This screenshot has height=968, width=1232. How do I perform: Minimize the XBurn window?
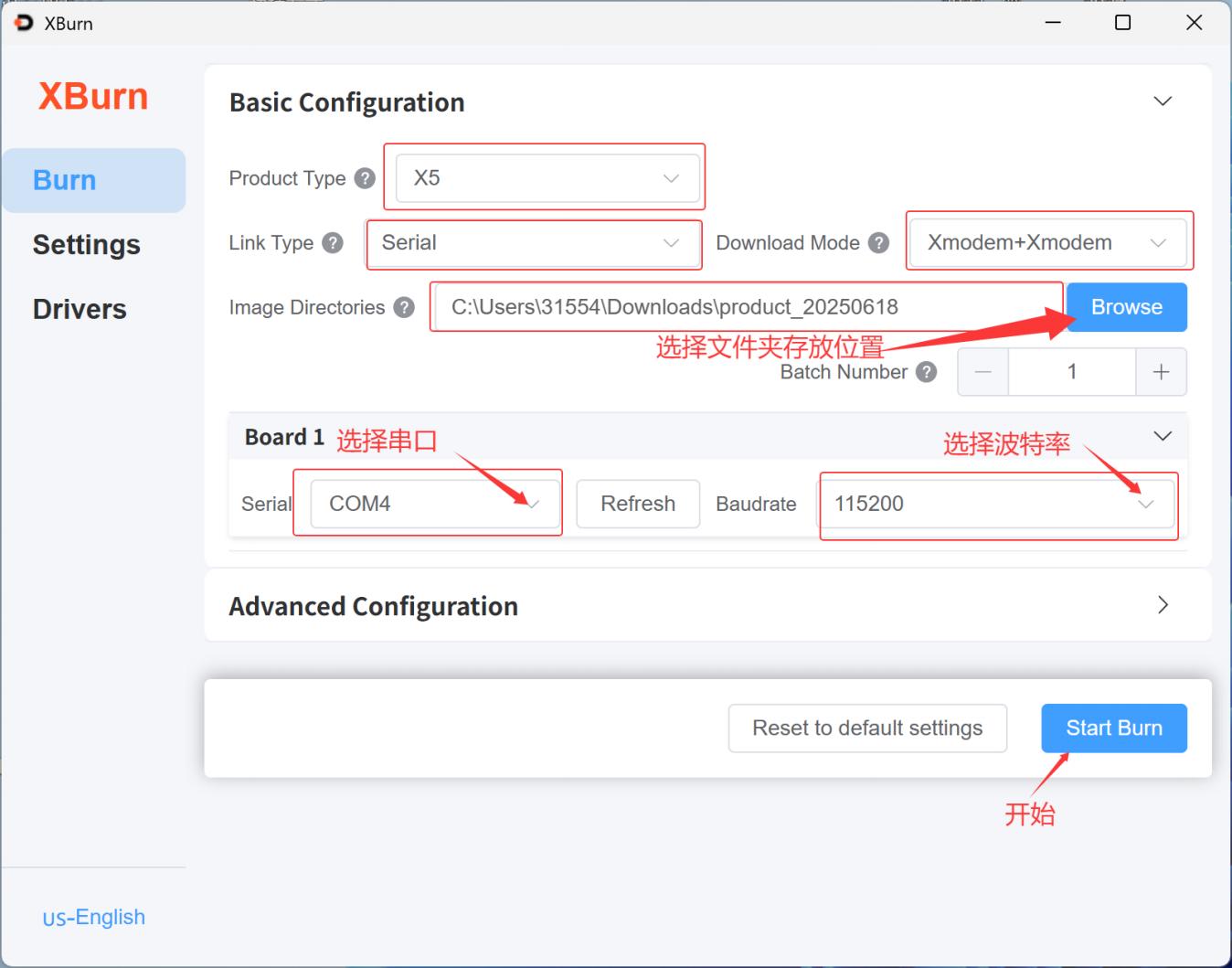pos(1053,23)
